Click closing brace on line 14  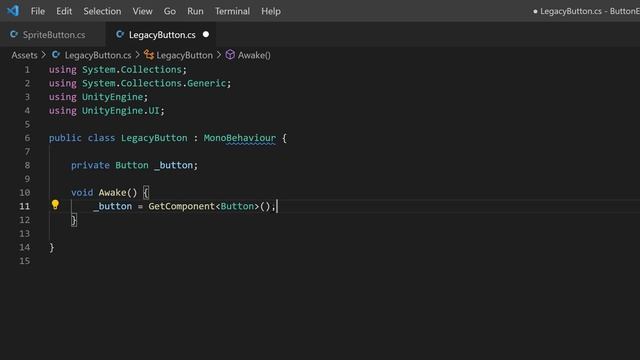(52, 248)
